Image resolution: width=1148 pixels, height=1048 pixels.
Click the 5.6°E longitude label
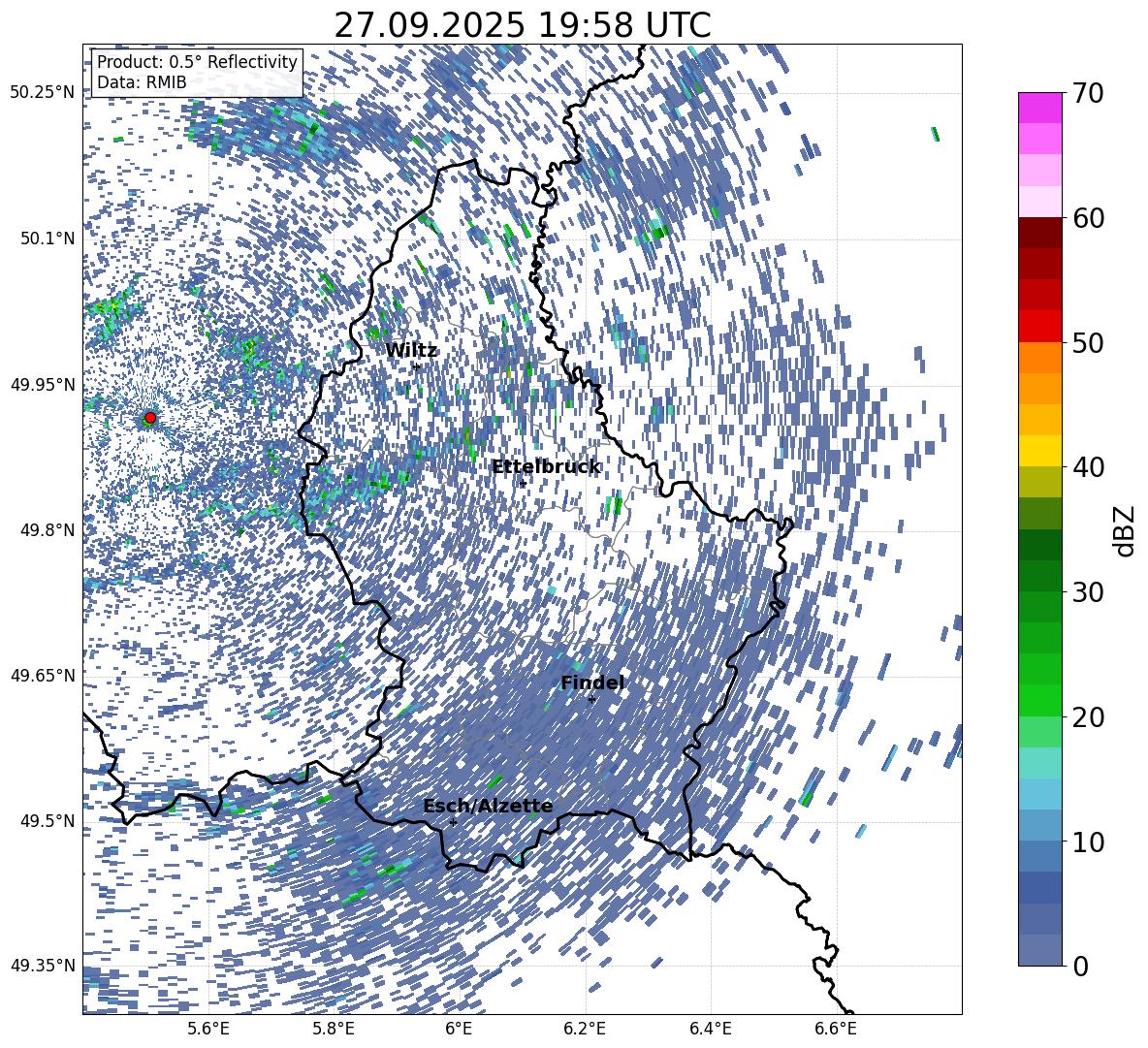click(208, 1029)
